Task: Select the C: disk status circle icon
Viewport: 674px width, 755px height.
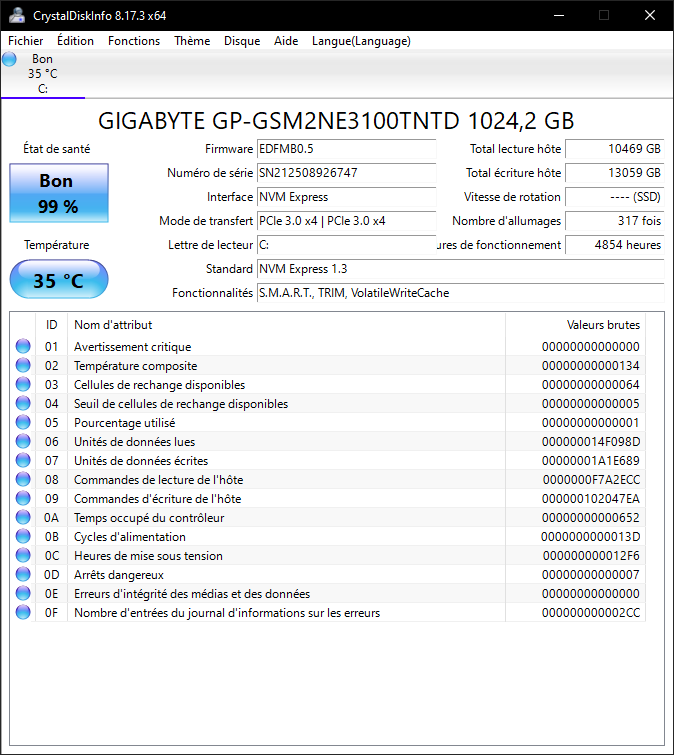Action: coord(9,59)
